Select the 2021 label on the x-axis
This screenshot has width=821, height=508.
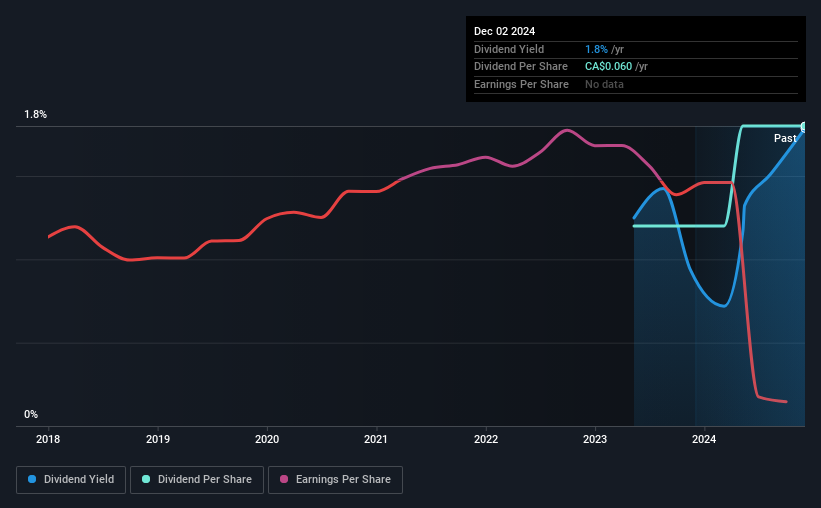(376, 439)
